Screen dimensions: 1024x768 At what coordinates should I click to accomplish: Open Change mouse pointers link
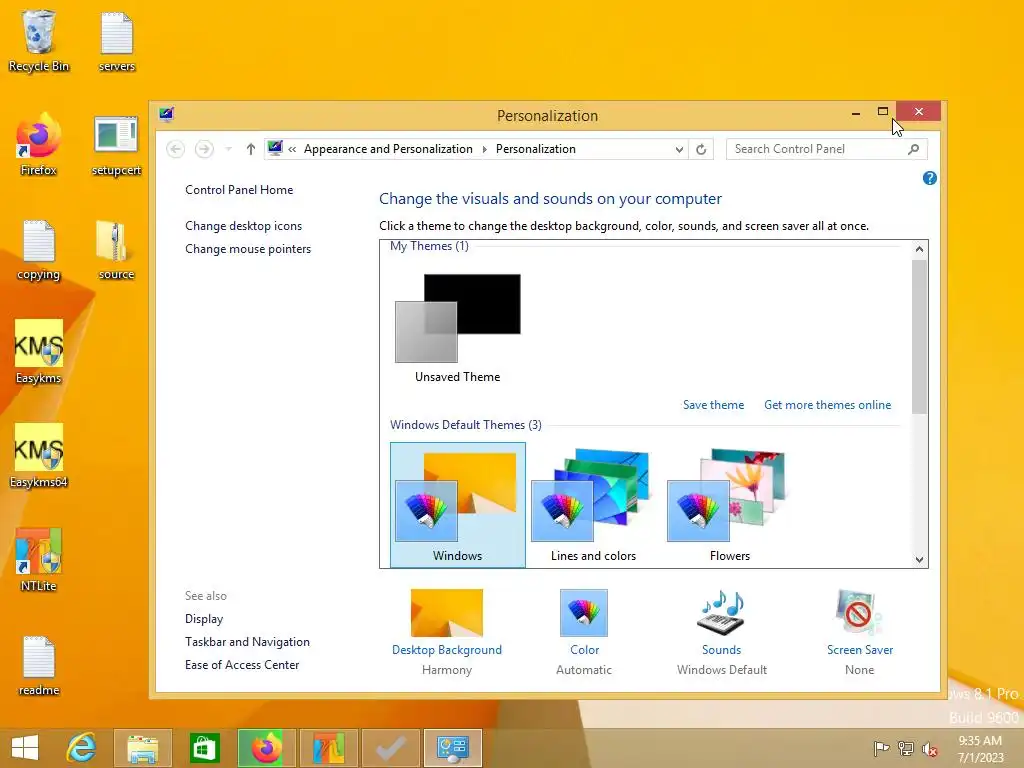pos(248,249)
